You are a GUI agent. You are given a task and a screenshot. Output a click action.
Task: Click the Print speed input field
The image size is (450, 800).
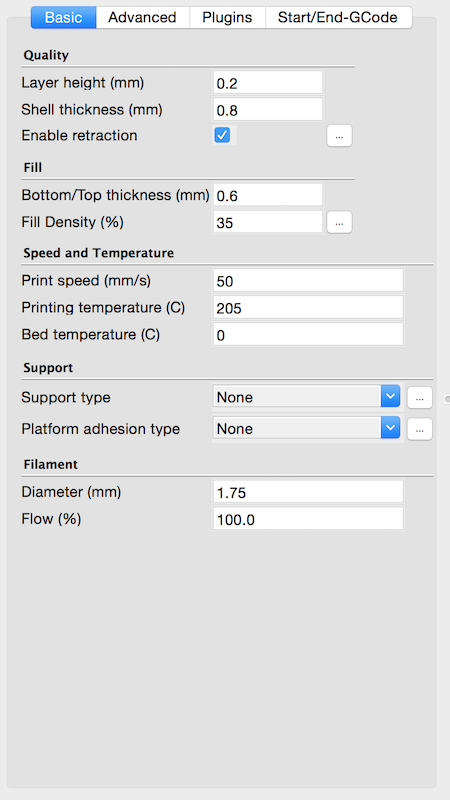pos(308,281)
